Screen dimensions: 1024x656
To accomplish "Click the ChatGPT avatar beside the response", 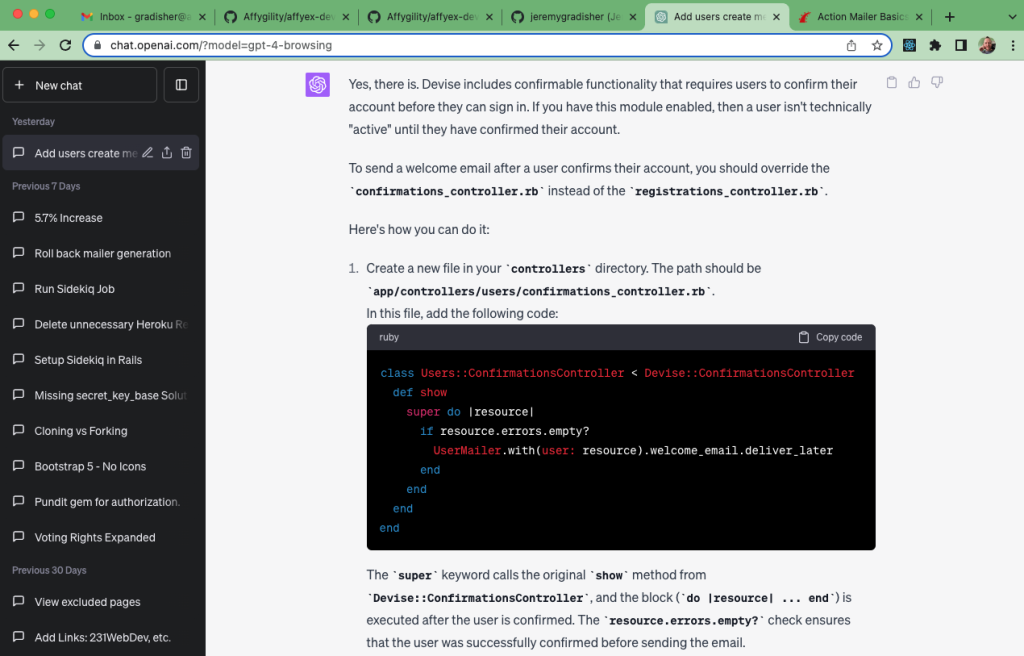I will pyautogui.click(x=317, y=84).
